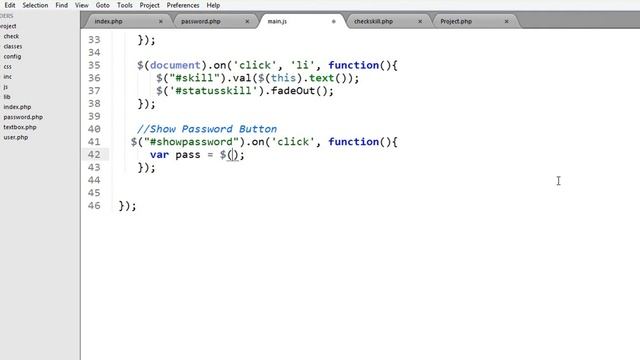Open user.php from the sidebar
This screenshot has height=360, width=640.
16,138
